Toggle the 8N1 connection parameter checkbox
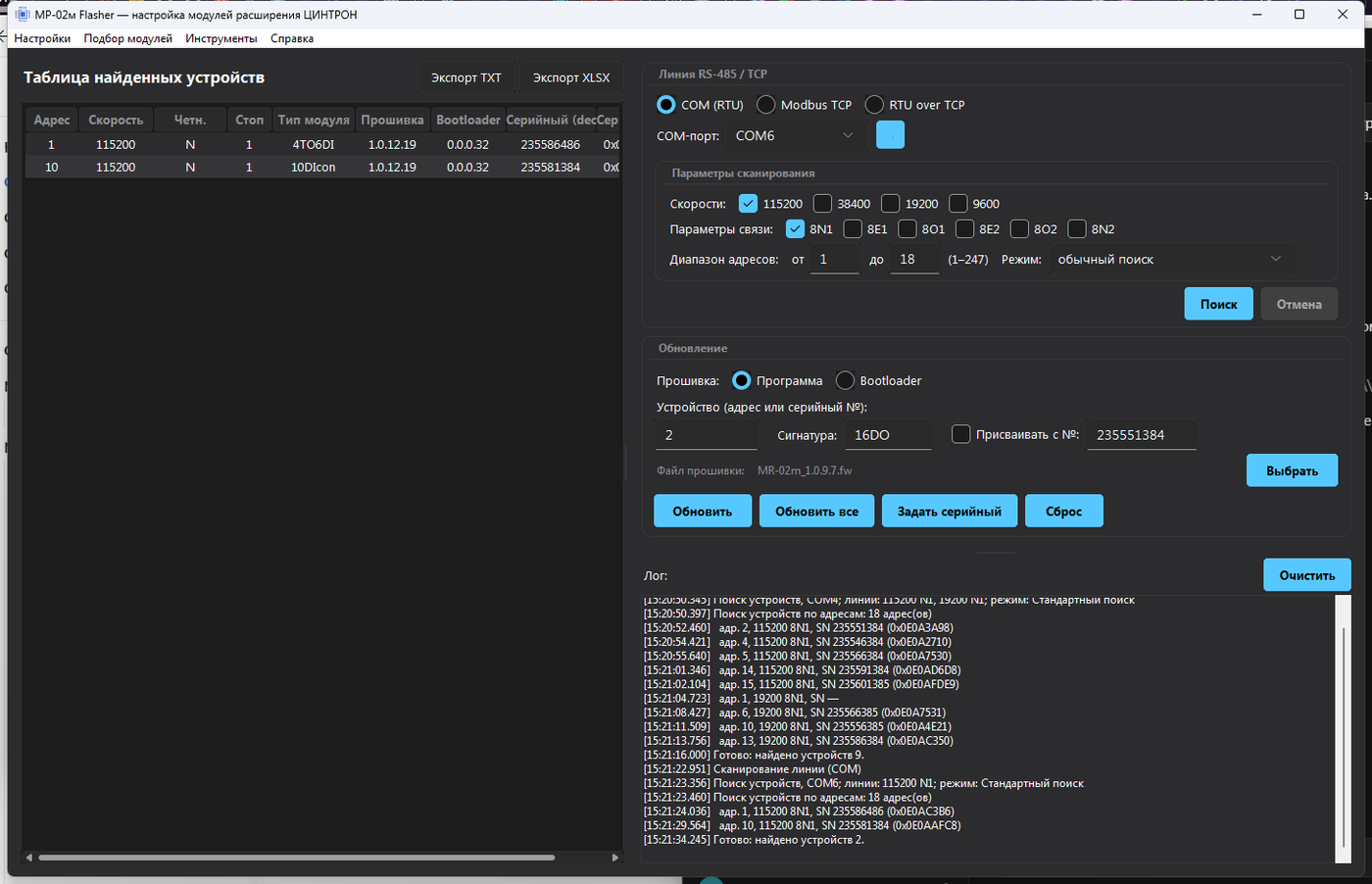 point(795,229)
